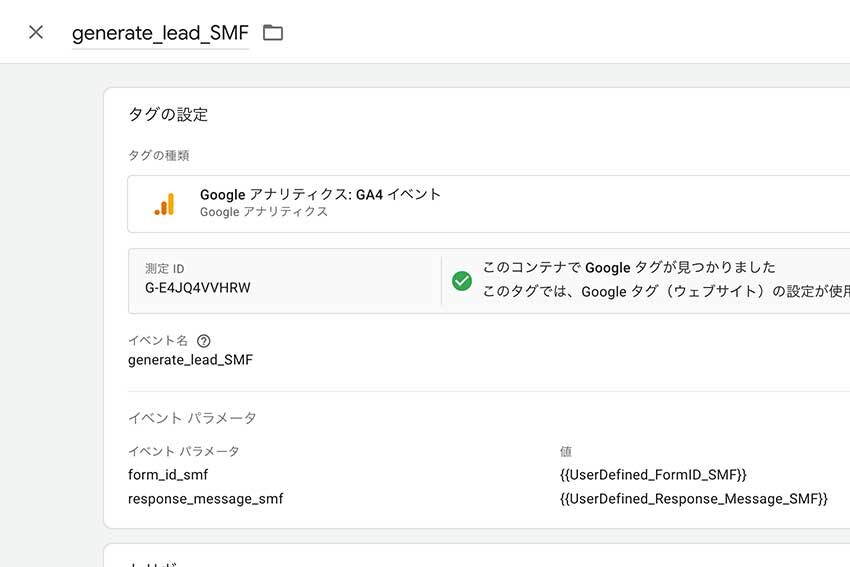
Task: Click value {{UserDefined_Response_Message_SMF}}
Action: pos(694,499)
